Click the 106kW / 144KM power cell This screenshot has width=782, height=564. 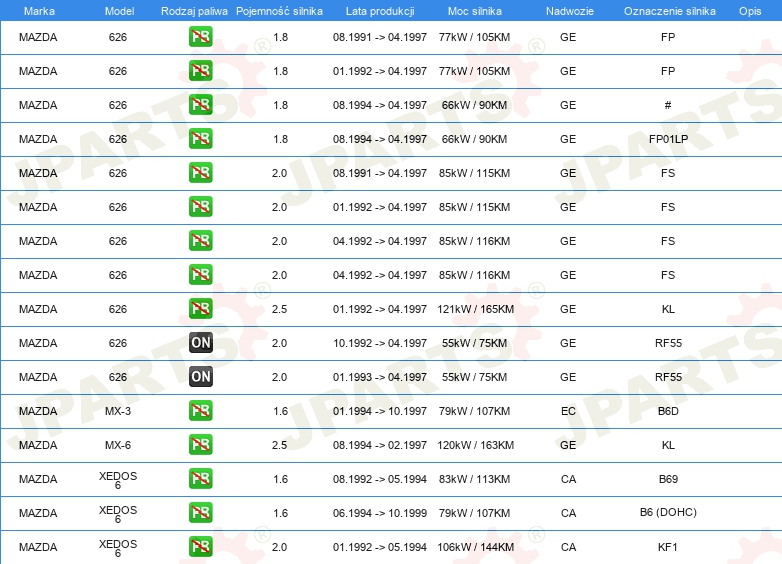475,547
